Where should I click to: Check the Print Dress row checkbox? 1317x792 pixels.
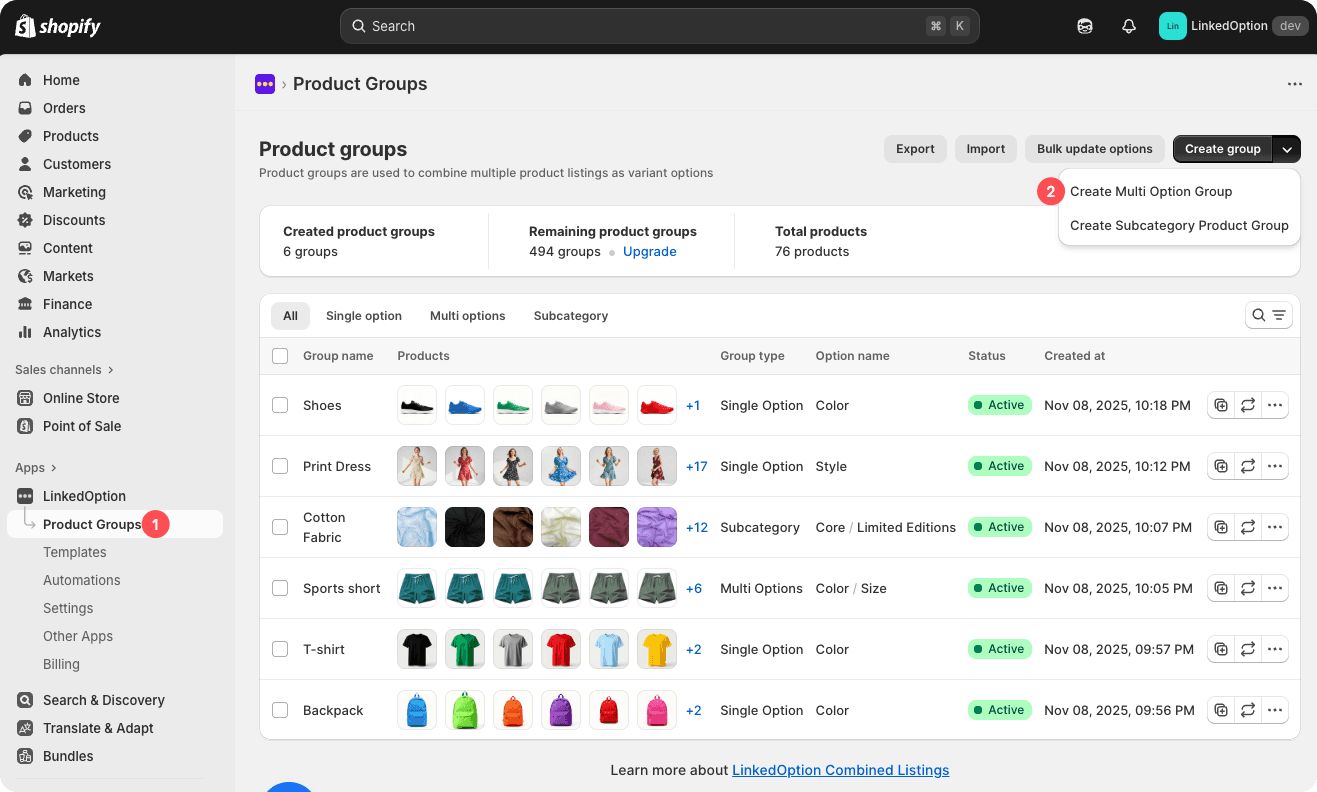pyautogui.click(x=280, y=466)
